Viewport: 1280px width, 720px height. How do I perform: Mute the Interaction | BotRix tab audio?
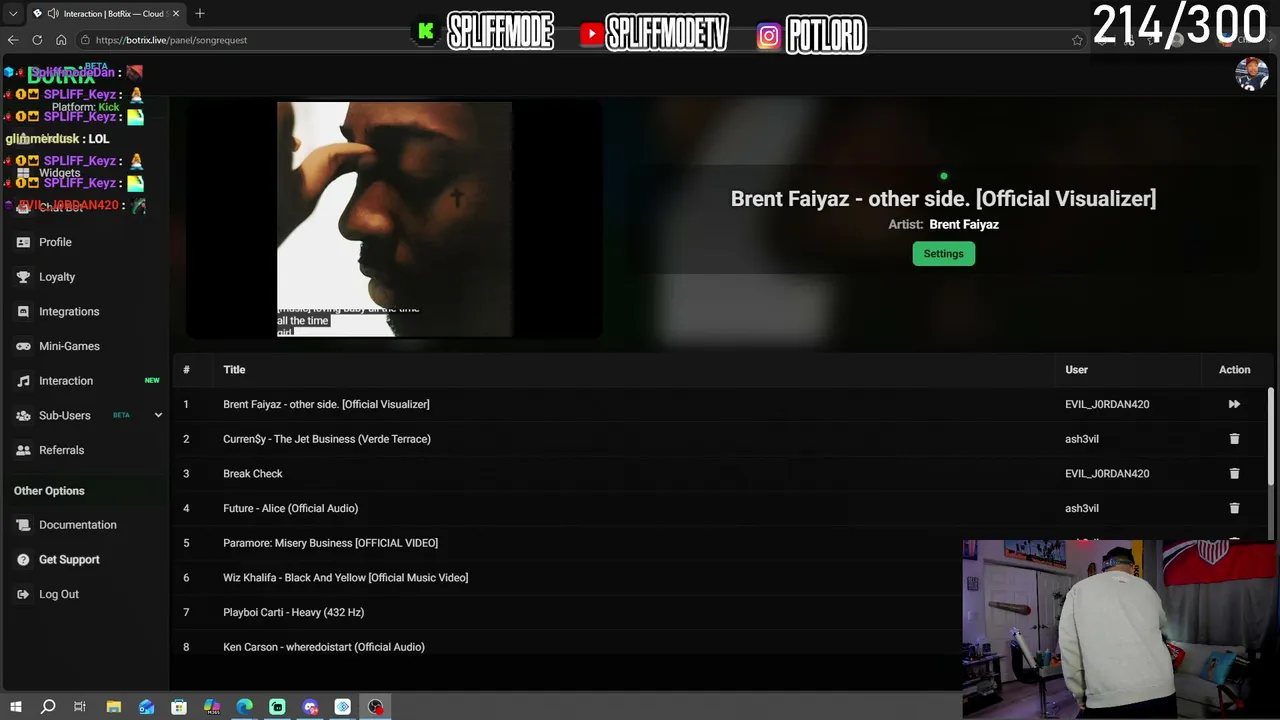[x=52, y=14]
